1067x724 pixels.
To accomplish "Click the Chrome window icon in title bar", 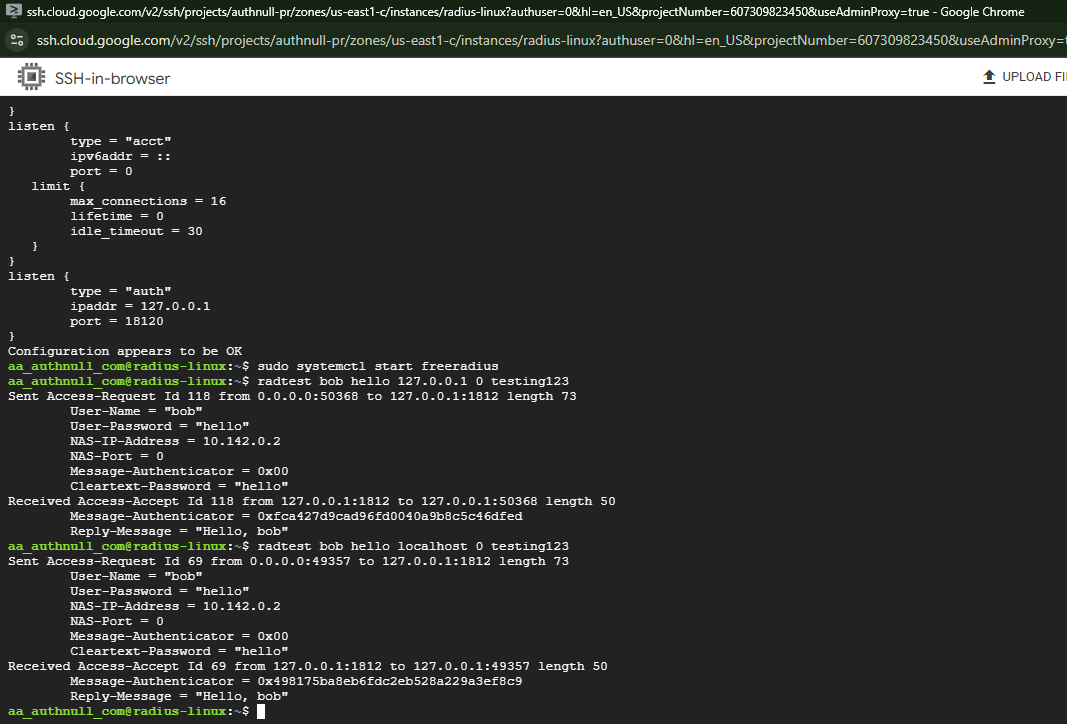I will 12,12.
